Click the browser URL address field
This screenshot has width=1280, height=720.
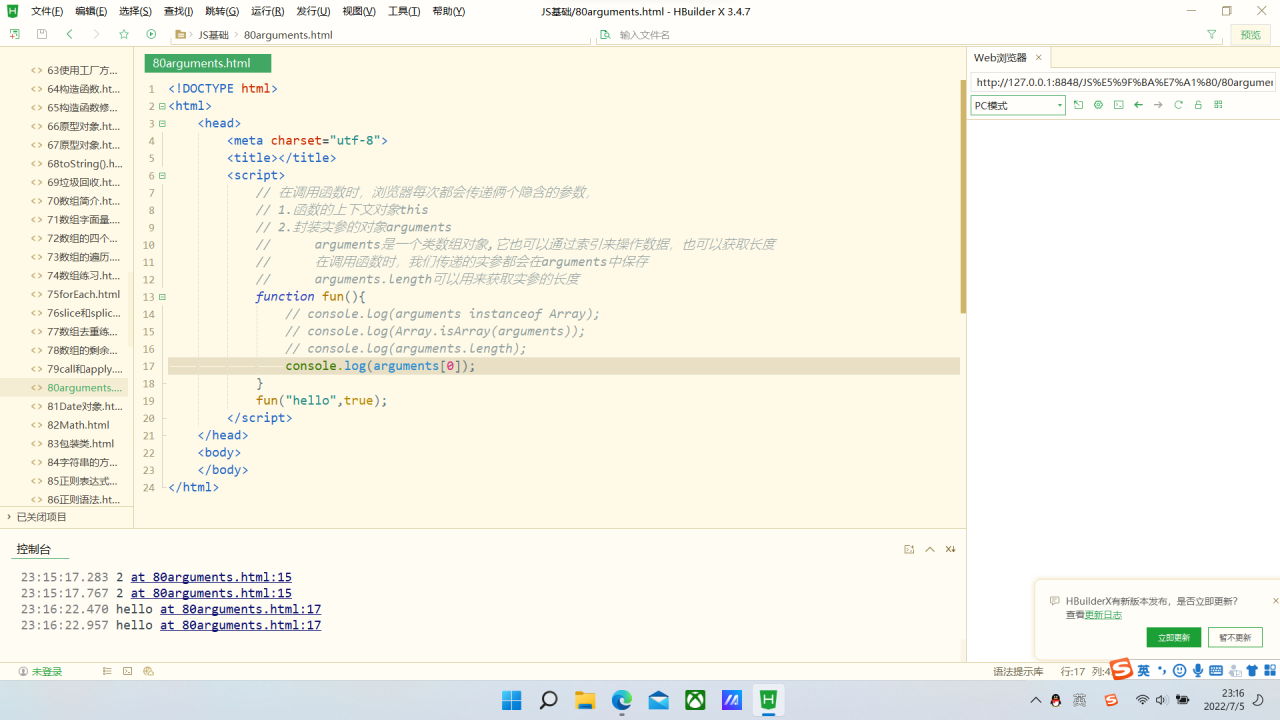pos(1123,82)
